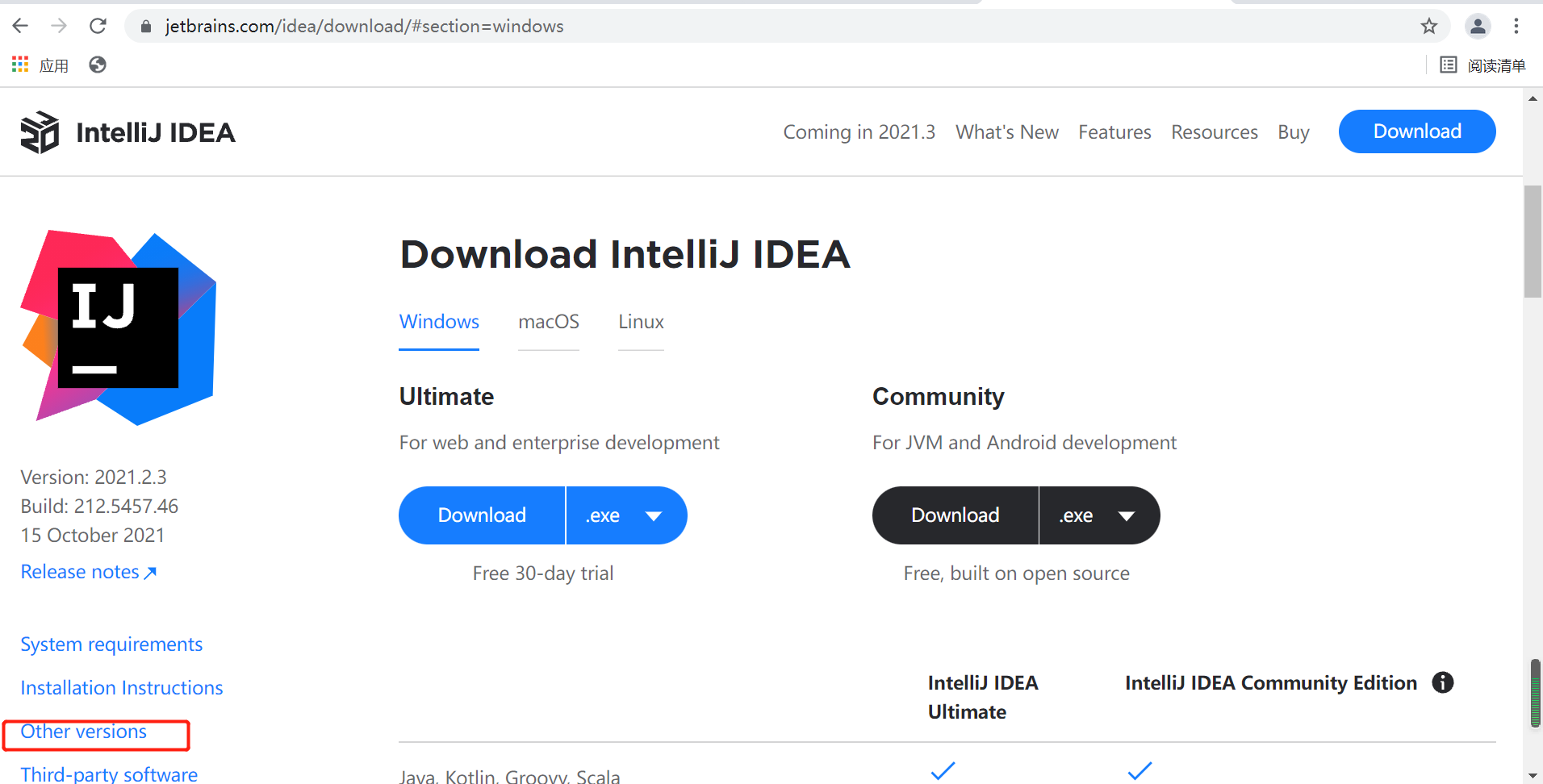The width and height of the screenshot is (1543, 784).
Task: Click Other versions in the sidebar
Action: (83, 731)
